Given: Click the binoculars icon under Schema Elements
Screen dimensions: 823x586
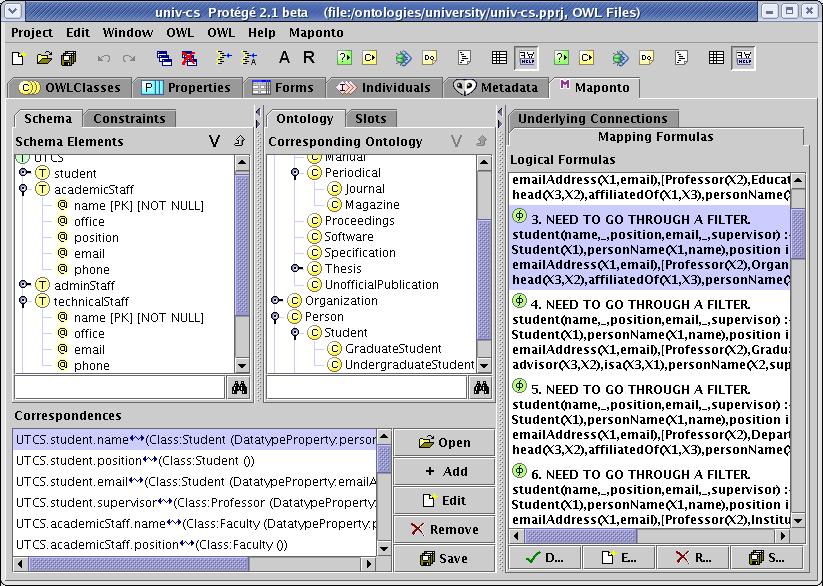Looking at the screenshot, I should click(x=239, y=388).
